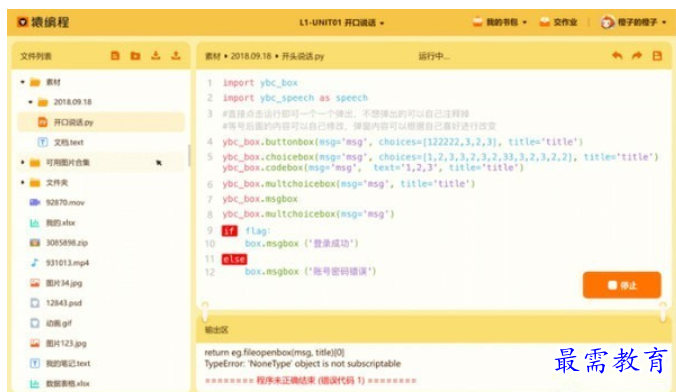Click the image icon beside 图片123.jpg

34,344
